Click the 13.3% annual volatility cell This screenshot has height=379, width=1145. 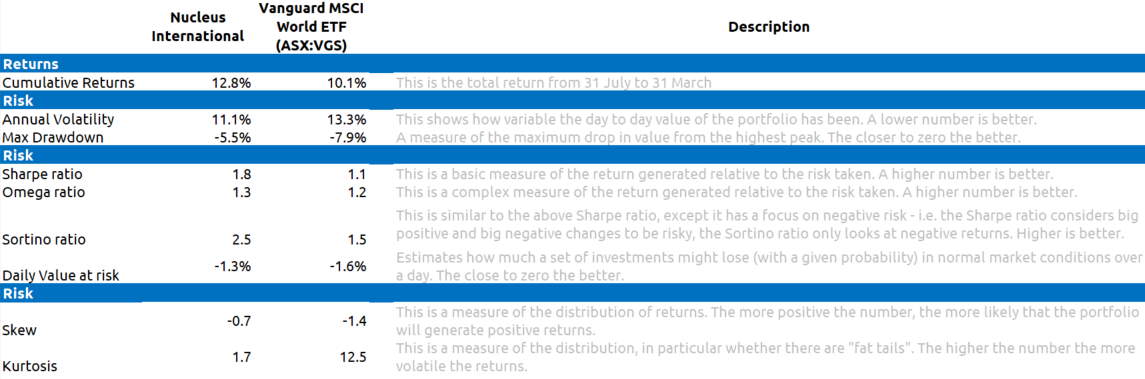[x=348, y=119]
